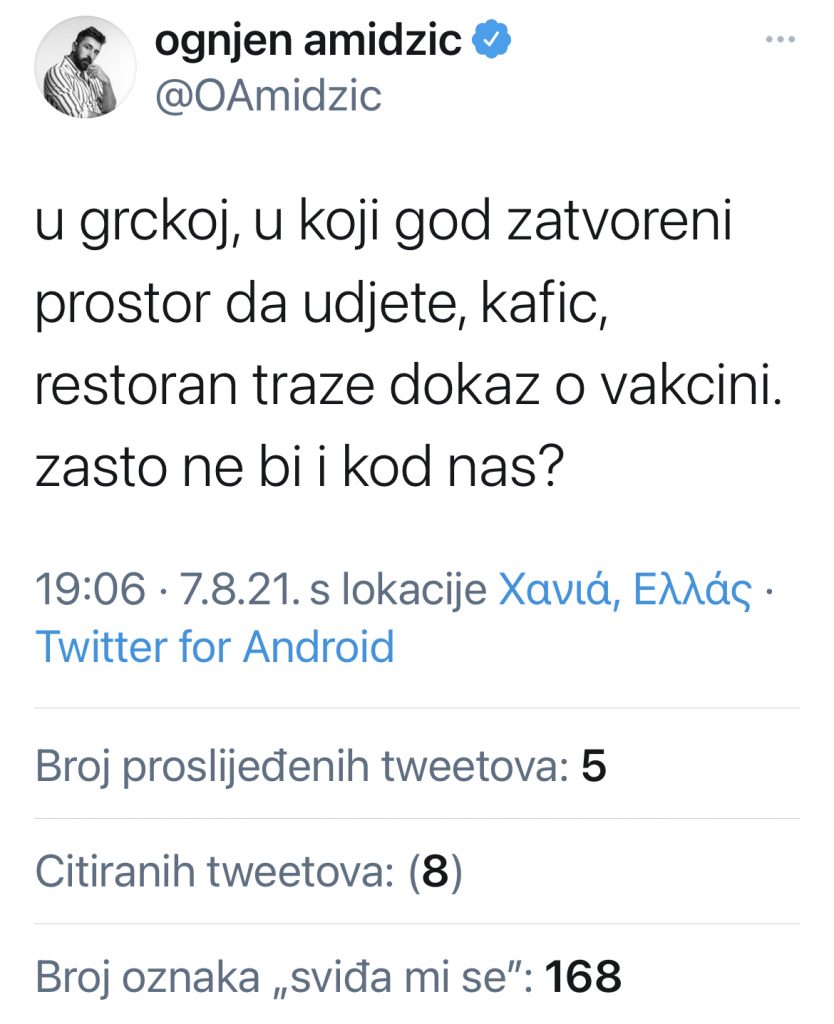Open the three-dot more options menu
The image size is (834, 1024).
coord(778,40)
